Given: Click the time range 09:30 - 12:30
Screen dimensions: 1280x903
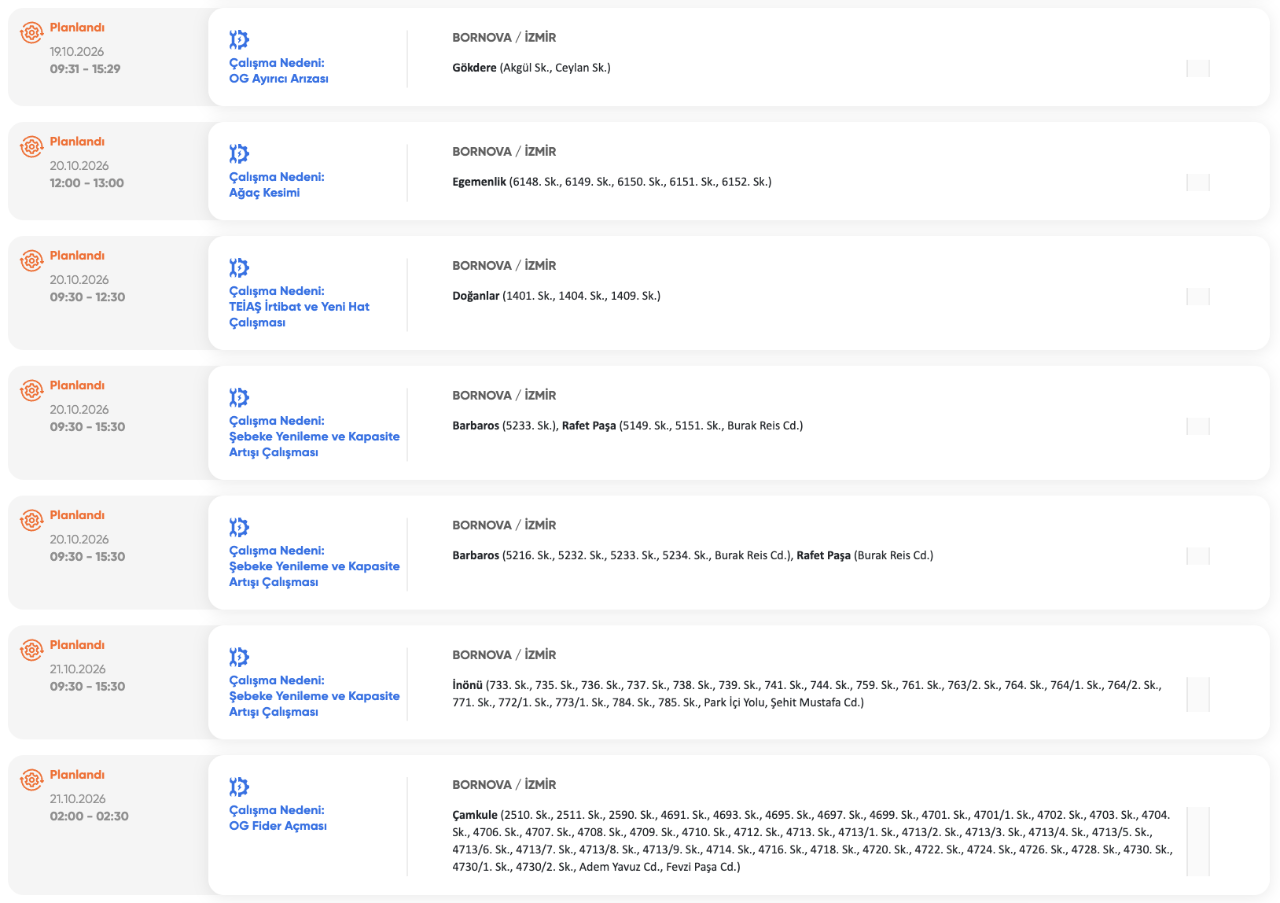Looking at the screenshot, I should (87, 297).
